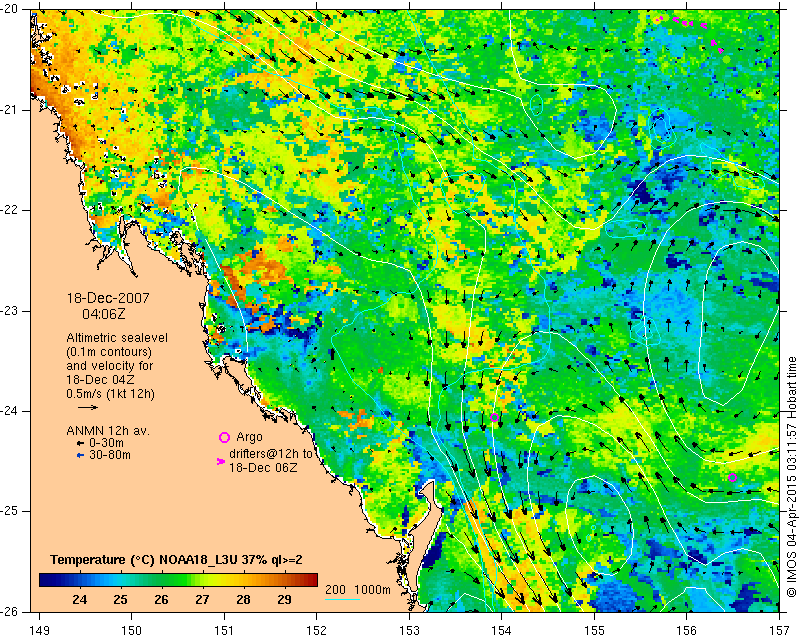Click the '200 1000m' bathymetry label

click(358, 590)
